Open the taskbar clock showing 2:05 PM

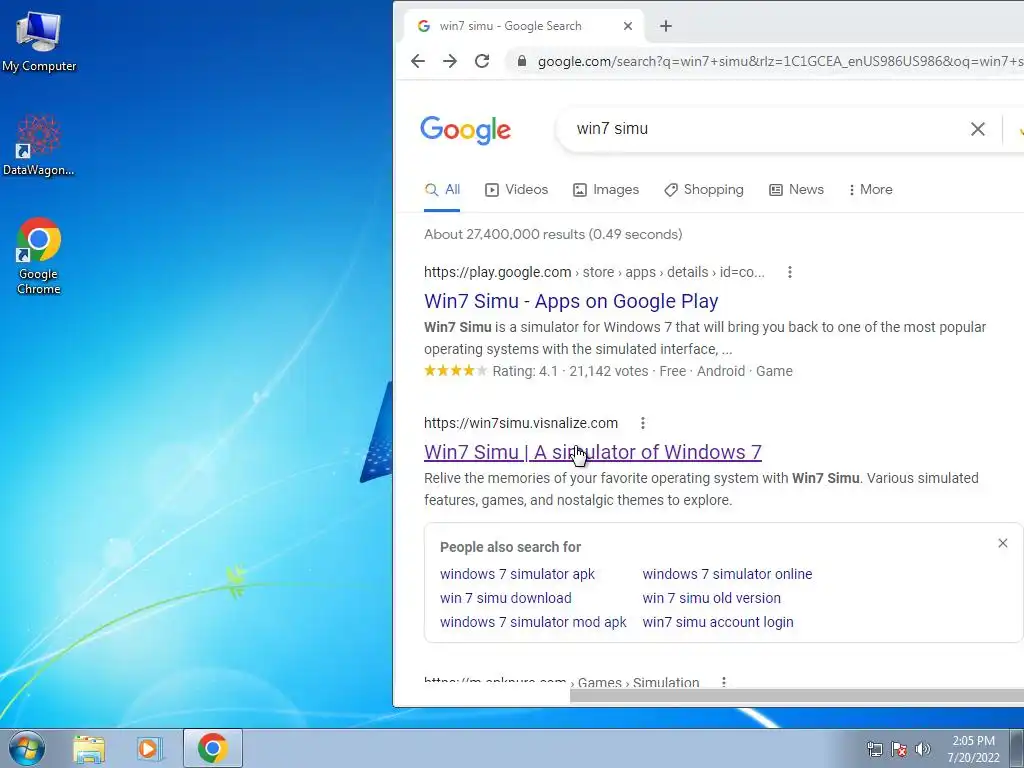973,749
